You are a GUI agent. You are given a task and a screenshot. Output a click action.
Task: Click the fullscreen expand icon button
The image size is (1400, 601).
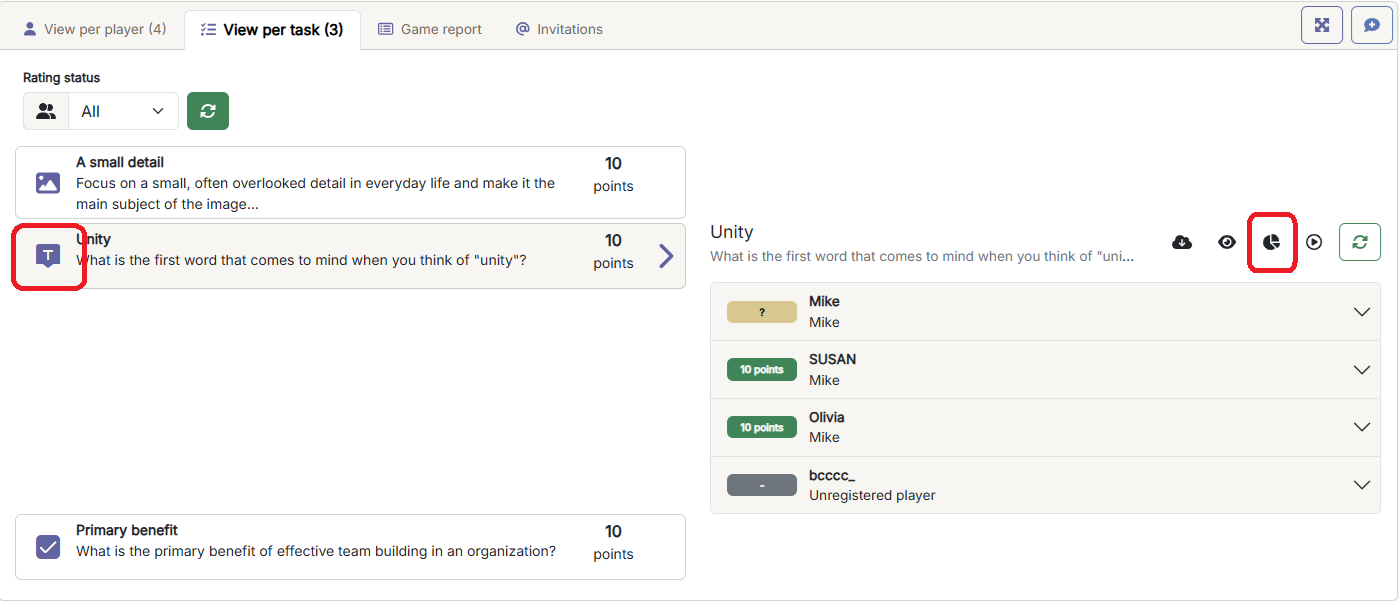tap(1322, 25)
